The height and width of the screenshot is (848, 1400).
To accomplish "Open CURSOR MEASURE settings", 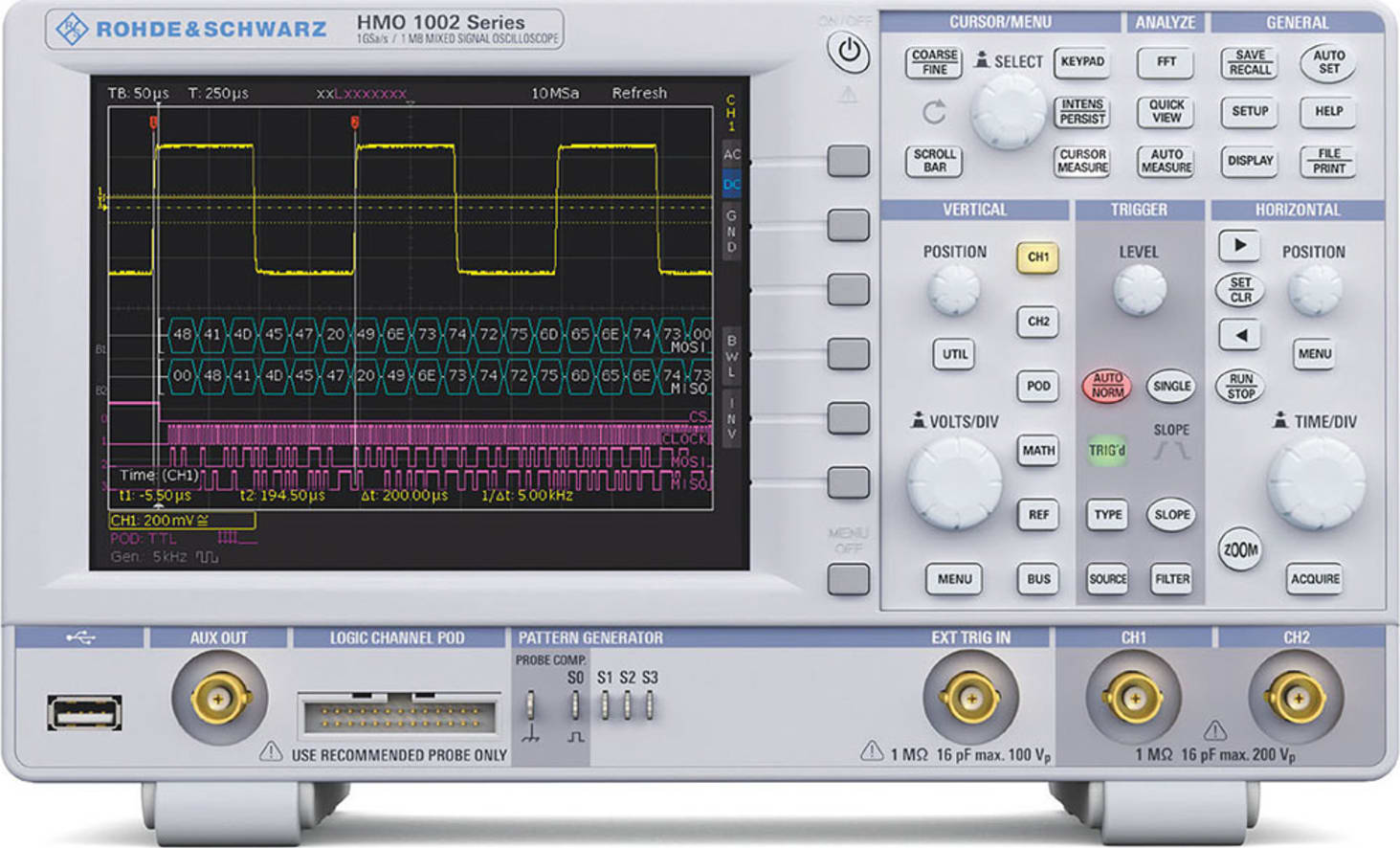I will click(x=1083, y=158).
